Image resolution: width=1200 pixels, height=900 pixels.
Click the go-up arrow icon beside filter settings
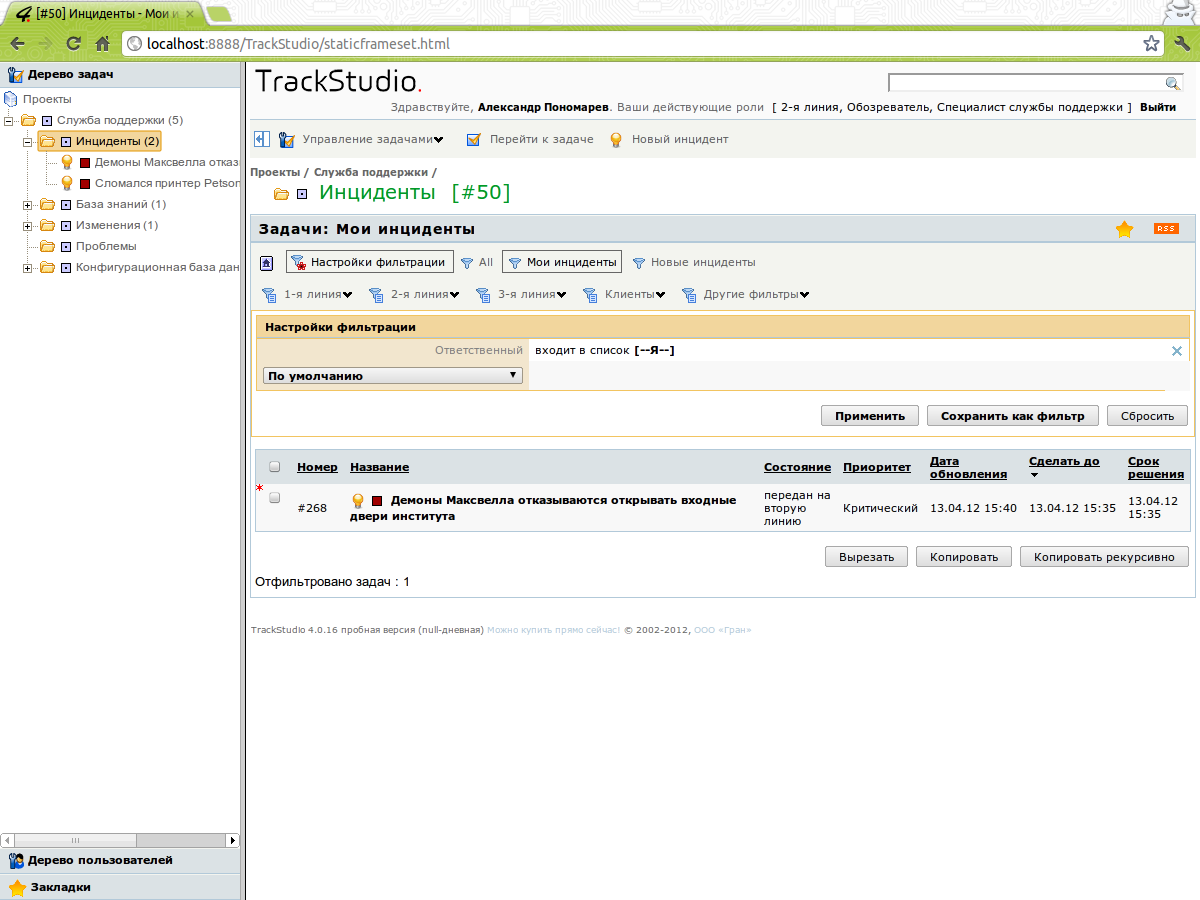[266, 263]
